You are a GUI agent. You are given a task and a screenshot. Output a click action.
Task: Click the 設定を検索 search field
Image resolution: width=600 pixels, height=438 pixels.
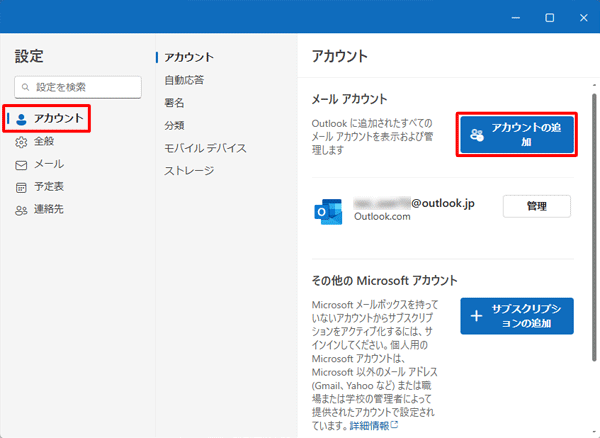(x=78, y=87)
